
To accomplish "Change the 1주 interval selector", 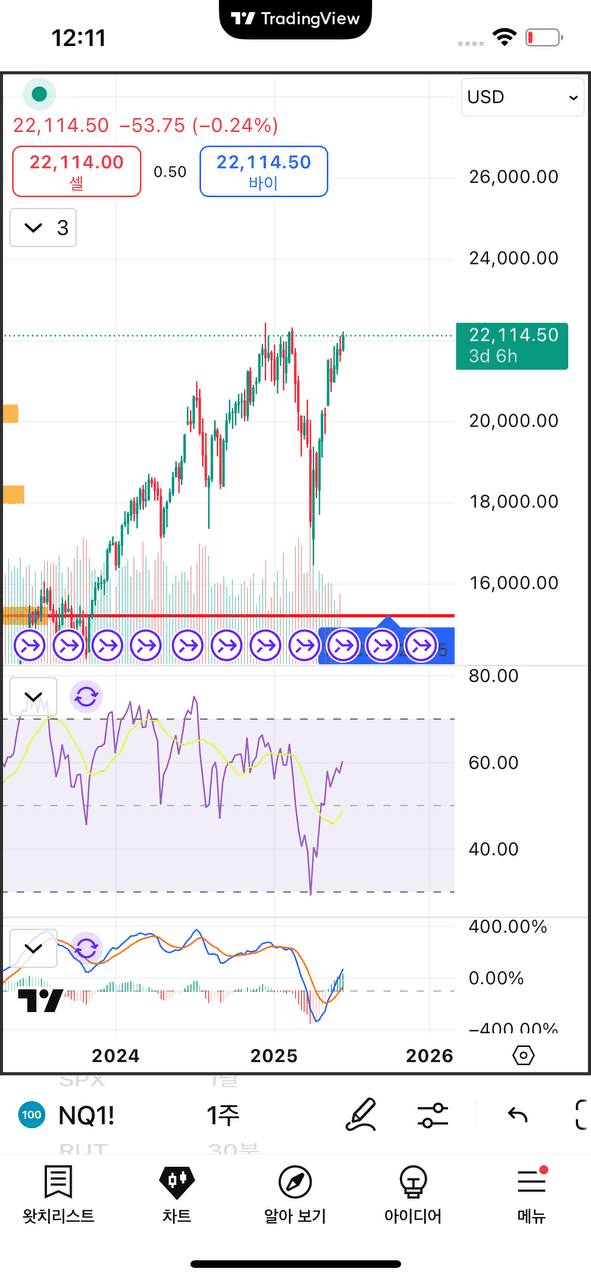I will (223, 1115).
